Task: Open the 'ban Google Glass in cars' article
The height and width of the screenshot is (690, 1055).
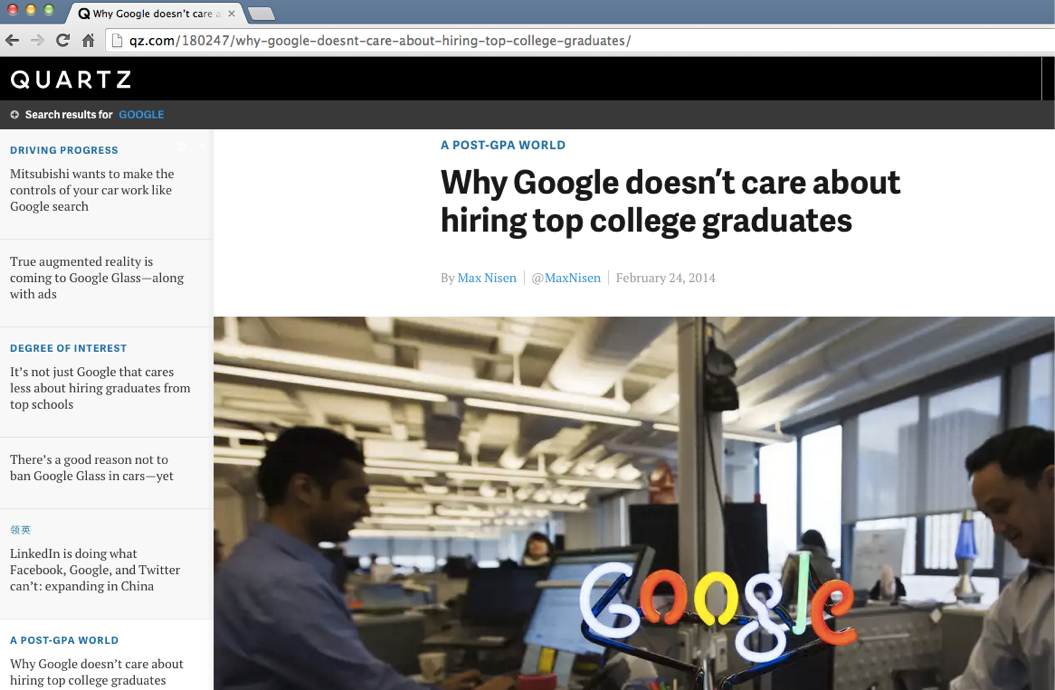Action: click(x=92, y=467)
